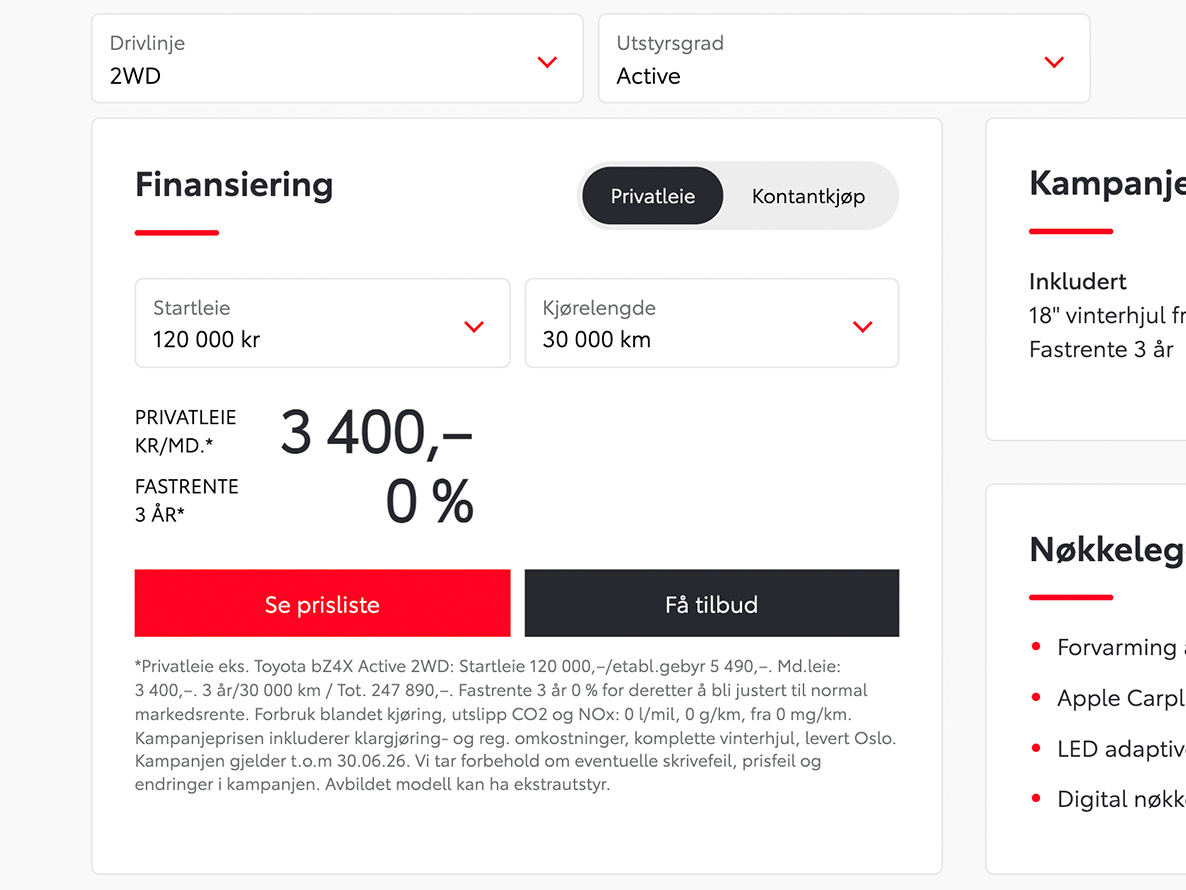Click the chevron arrow in Kjørelengde box

[x=861, y=326]
